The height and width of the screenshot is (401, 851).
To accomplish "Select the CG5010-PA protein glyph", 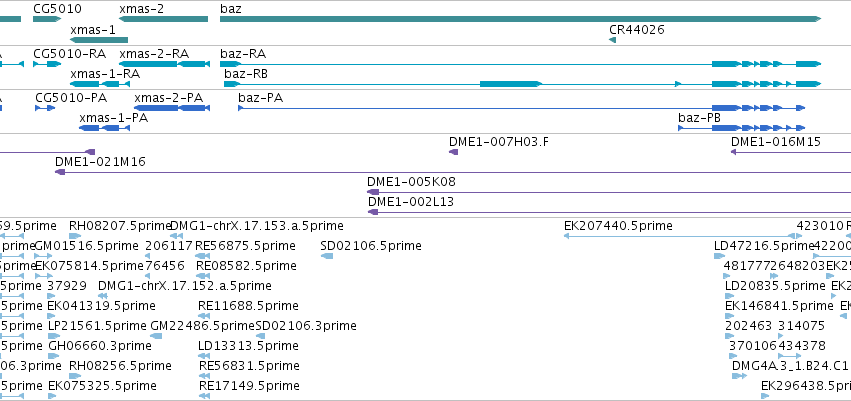I will pyautogui.click(x=45, y=108).
